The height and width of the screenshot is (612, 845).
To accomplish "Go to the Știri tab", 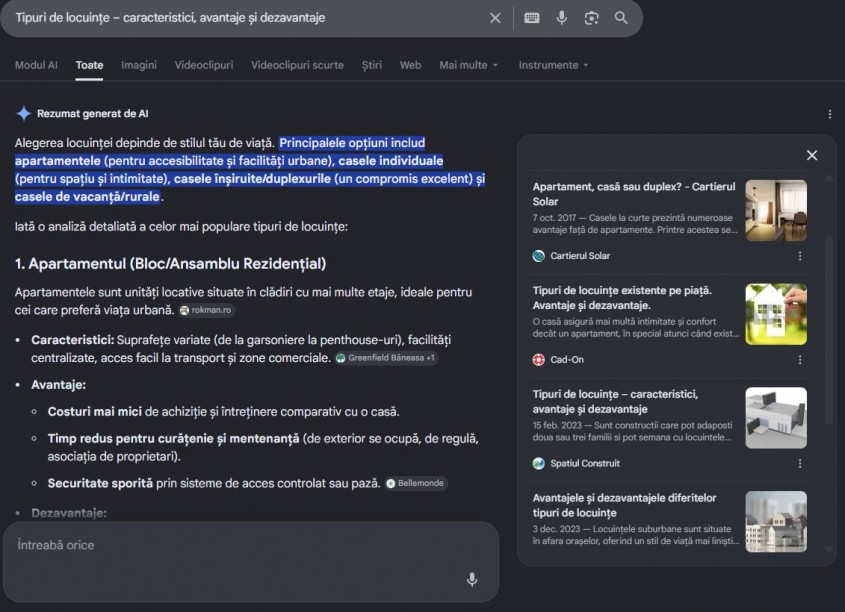I will 372,65.
